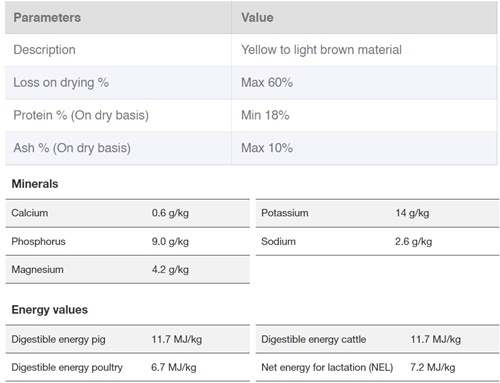Viewport: 500px width, 383px height.
Task: Select the Description row label
Action: click(x=44, y=50)
